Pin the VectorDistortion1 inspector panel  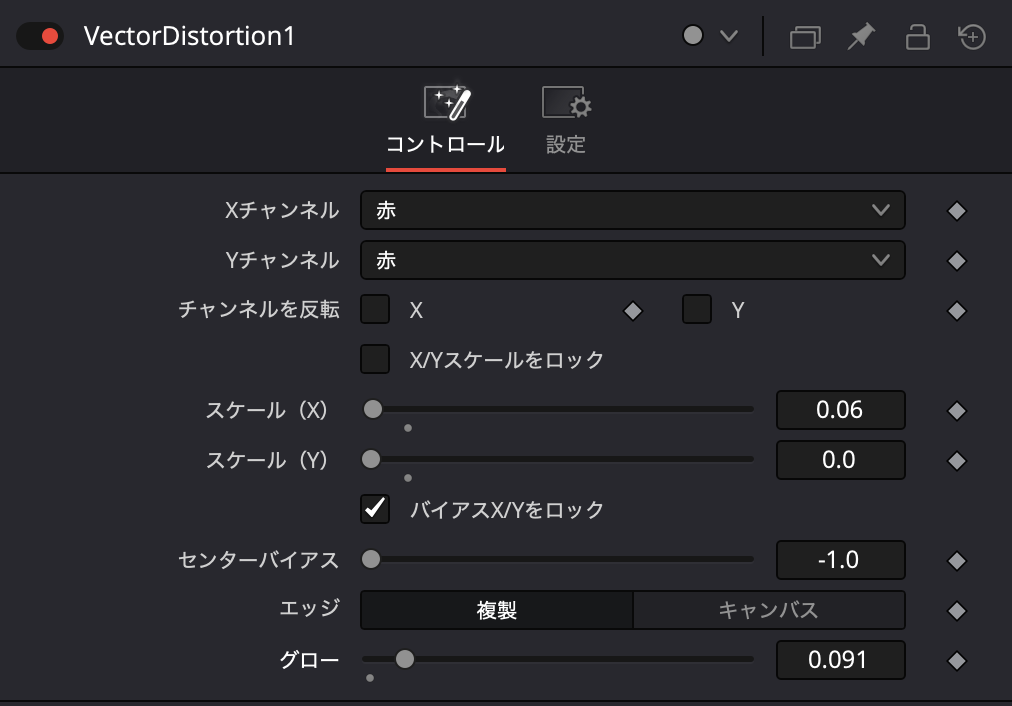(861, 36)
